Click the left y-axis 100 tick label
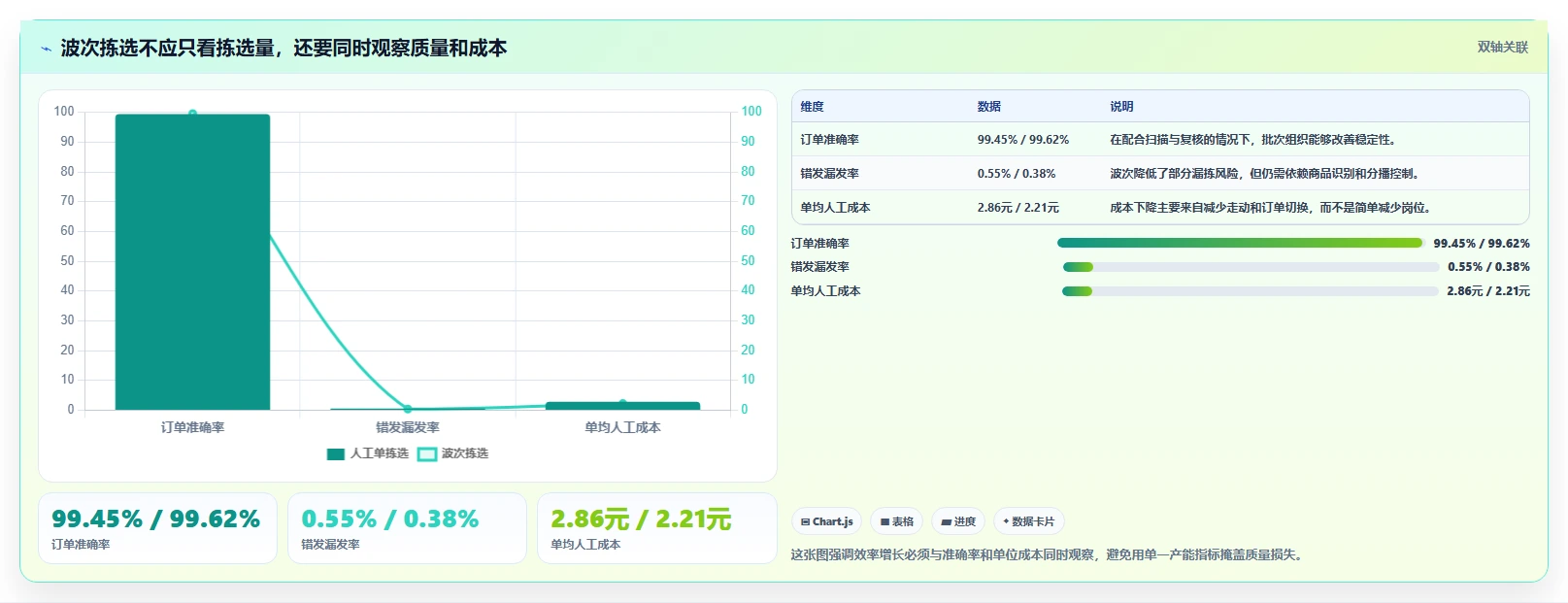 point(64,112)
